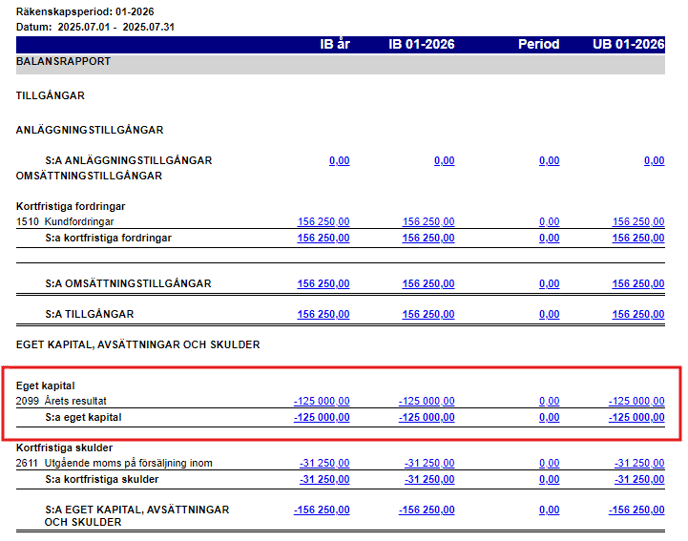This screenshot has width=688, height=541.
Task: Select the 'BALANSRAPPORT' heading
Action: pyautogui.click(x=63, y=61)
